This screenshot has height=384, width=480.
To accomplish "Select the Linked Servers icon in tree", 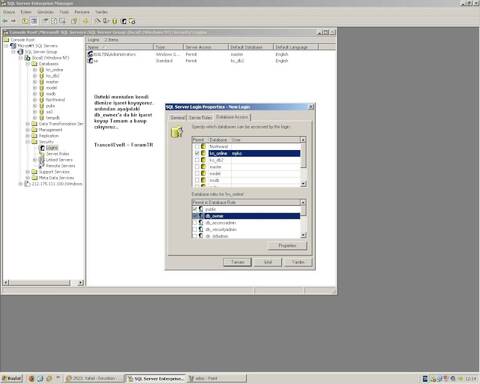I will click(x=42, y=160).
